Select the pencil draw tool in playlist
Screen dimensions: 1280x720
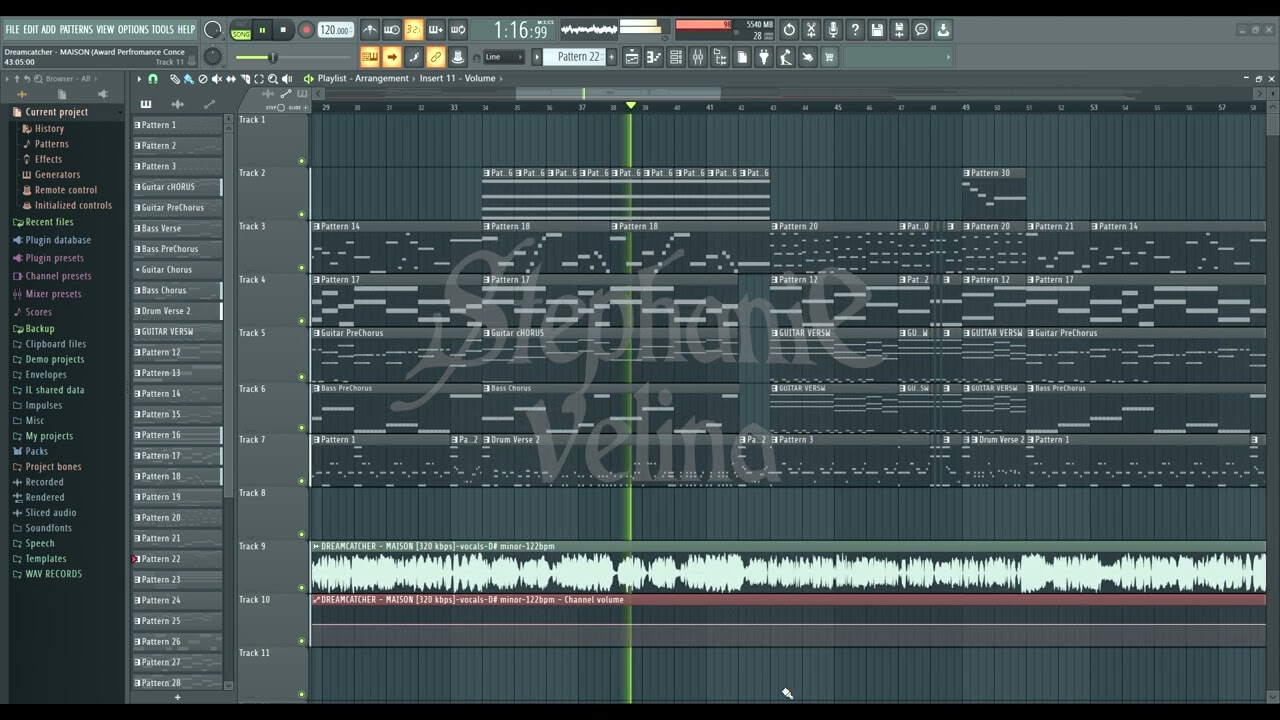(174, 79)
